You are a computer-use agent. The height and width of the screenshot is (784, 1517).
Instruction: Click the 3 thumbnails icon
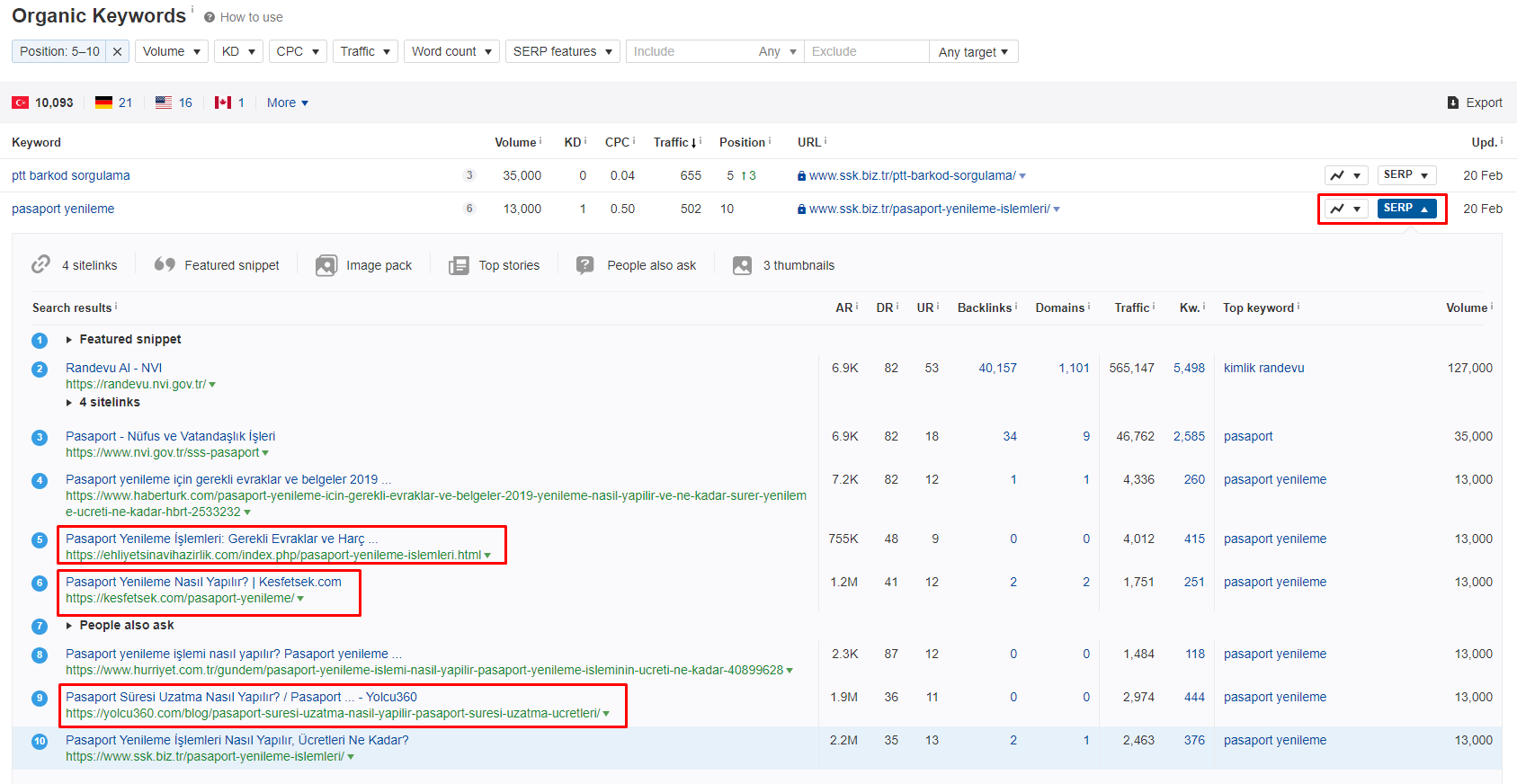(x=742, y=265)
